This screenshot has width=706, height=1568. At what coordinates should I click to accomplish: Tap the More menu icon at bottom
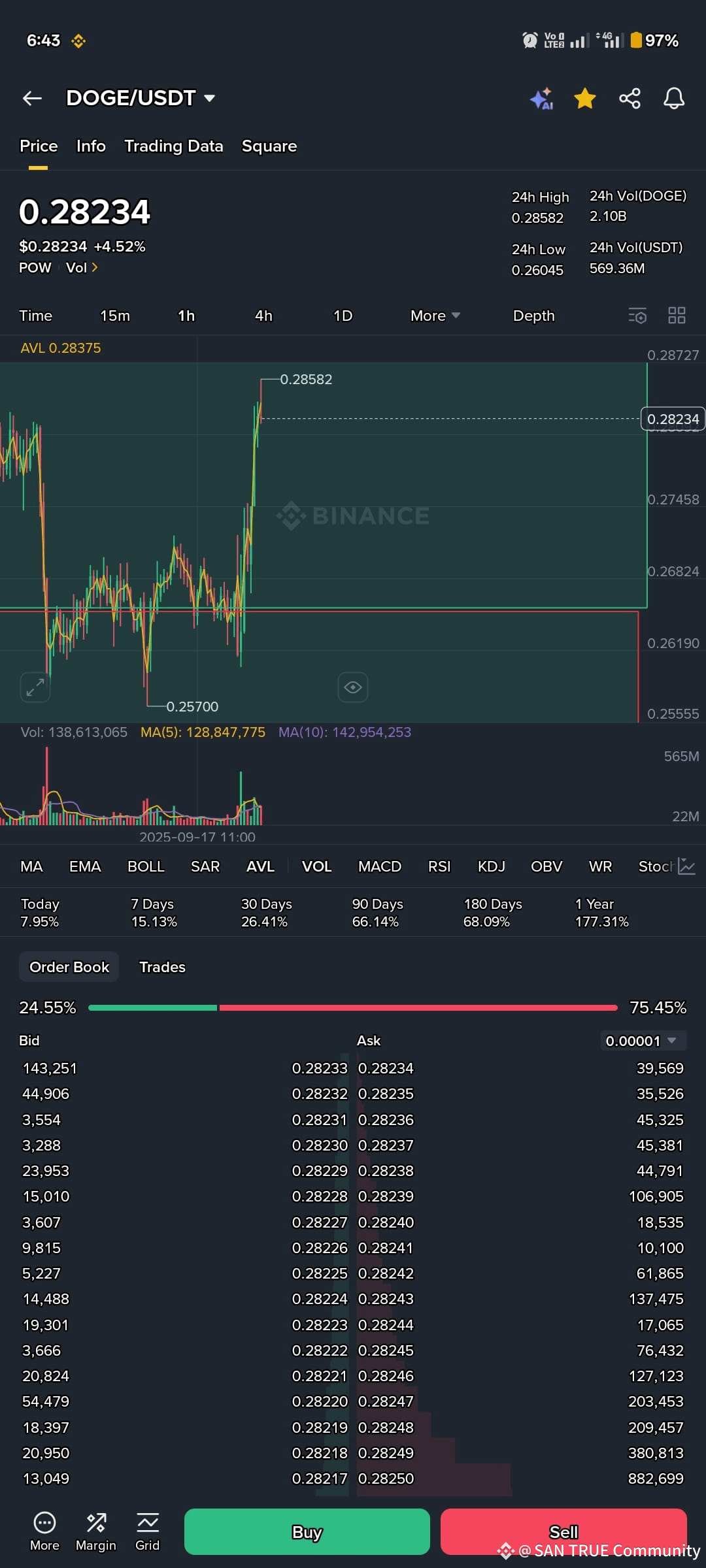[44, 1531]
